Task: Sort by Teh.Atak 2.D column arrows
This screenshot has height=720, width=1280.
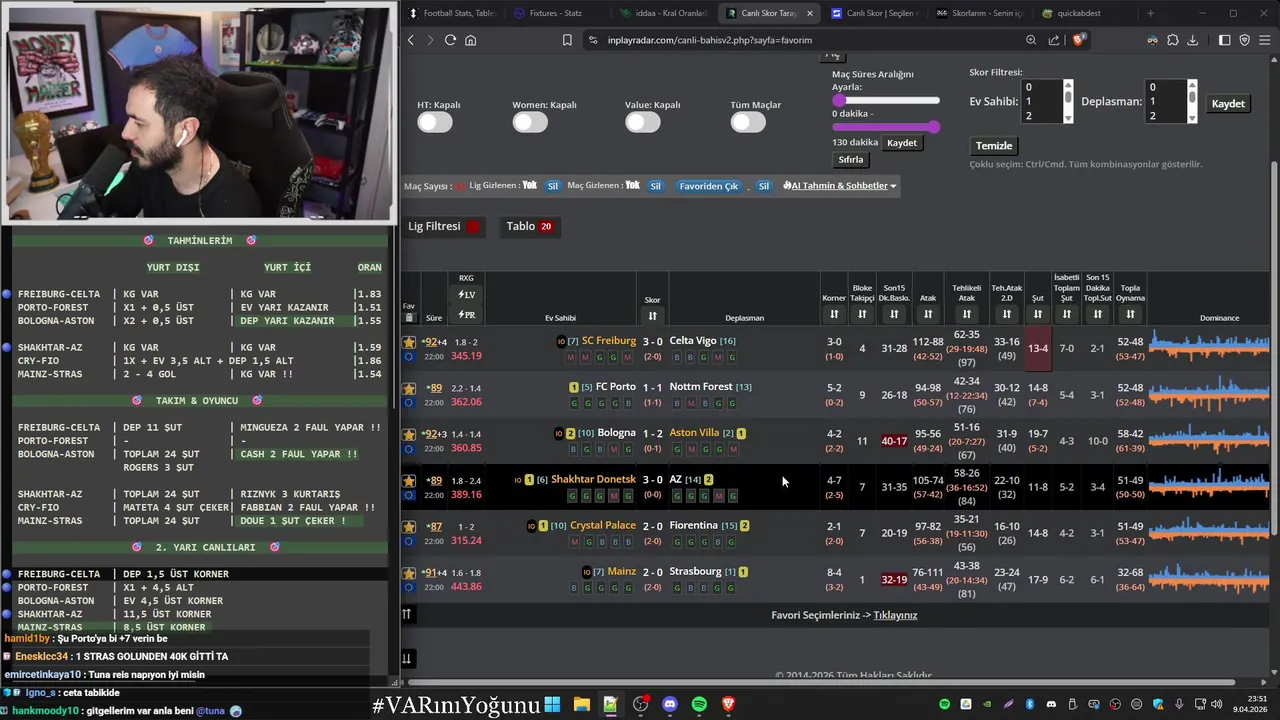Action: click(x=1006, y=314)
